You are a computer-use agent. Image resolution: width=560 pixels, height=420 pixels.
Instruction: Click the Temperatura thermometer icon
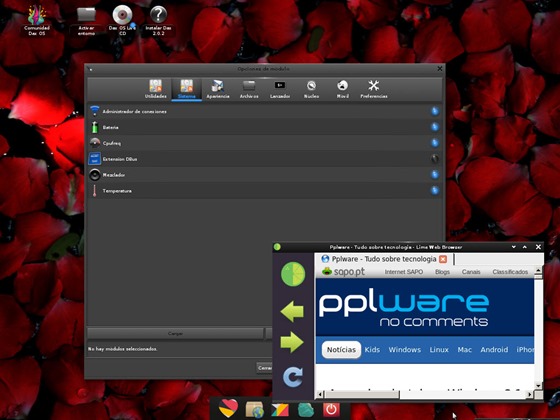coord(95,191)
